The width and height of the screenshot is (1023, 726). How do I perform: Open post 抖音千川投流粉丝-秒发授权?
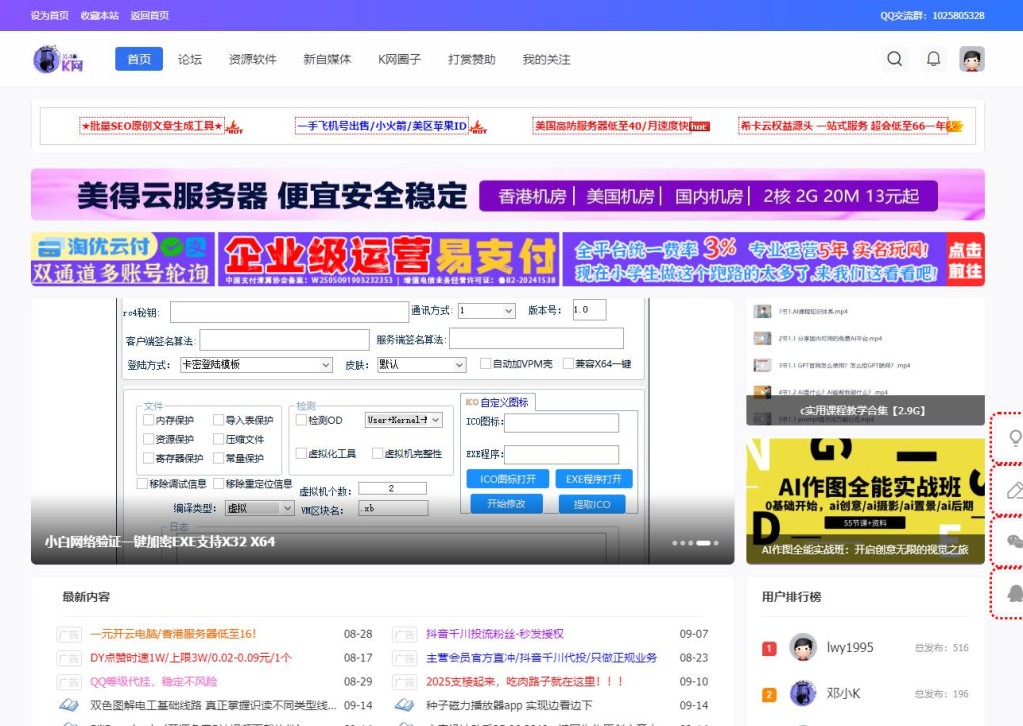coord(495,634)
